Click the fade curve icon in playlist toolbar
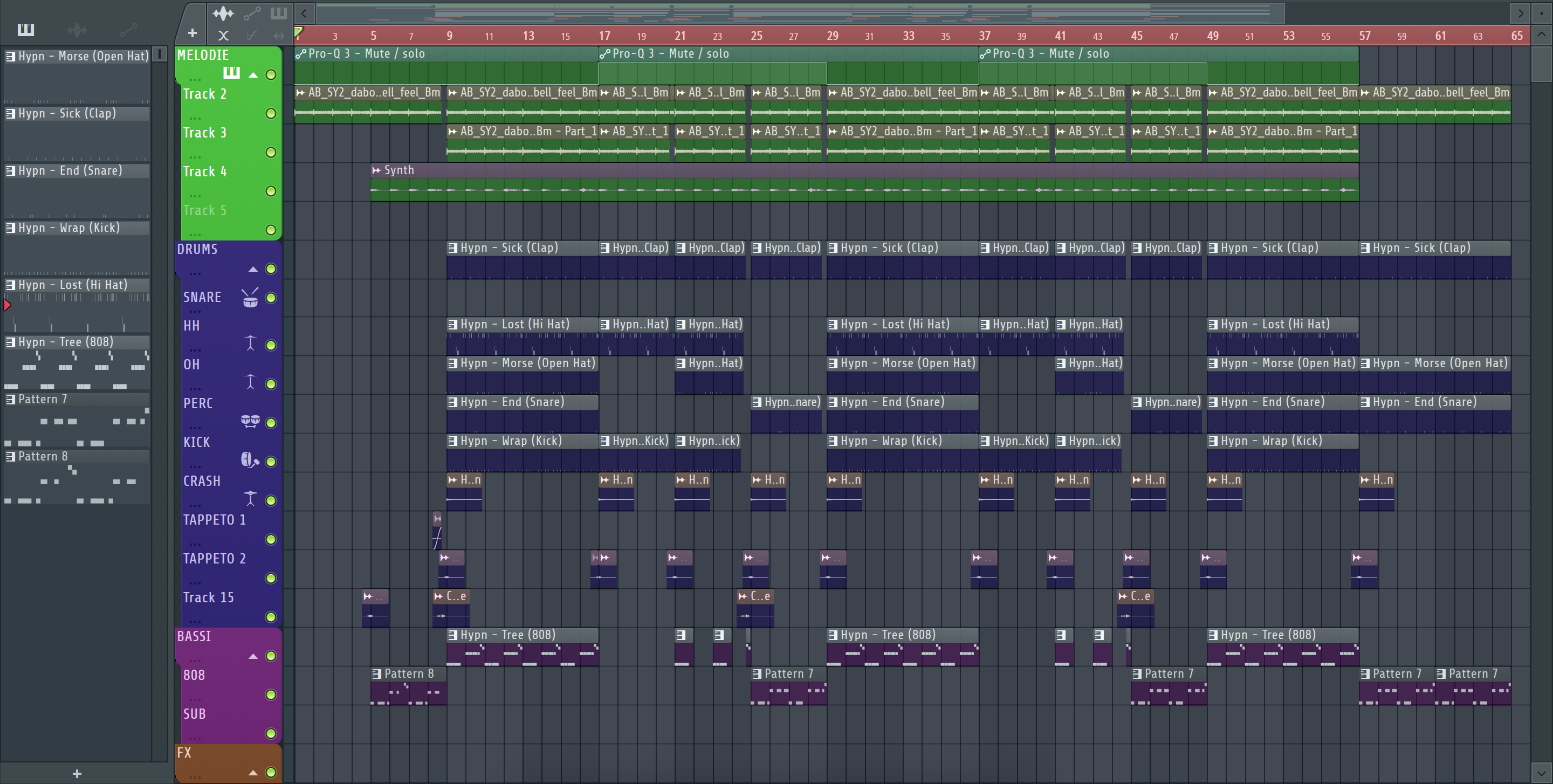 (252, 36)
